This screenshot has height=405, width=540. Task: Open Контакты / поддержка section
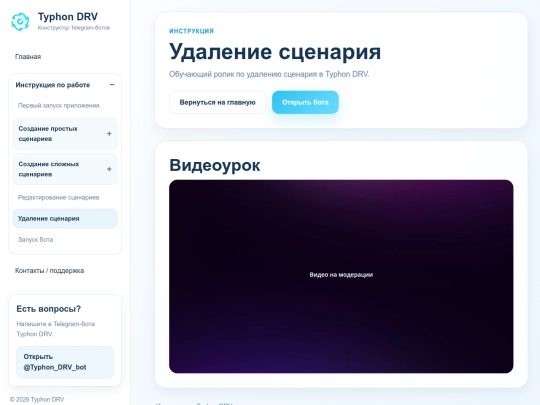[49, 270]
